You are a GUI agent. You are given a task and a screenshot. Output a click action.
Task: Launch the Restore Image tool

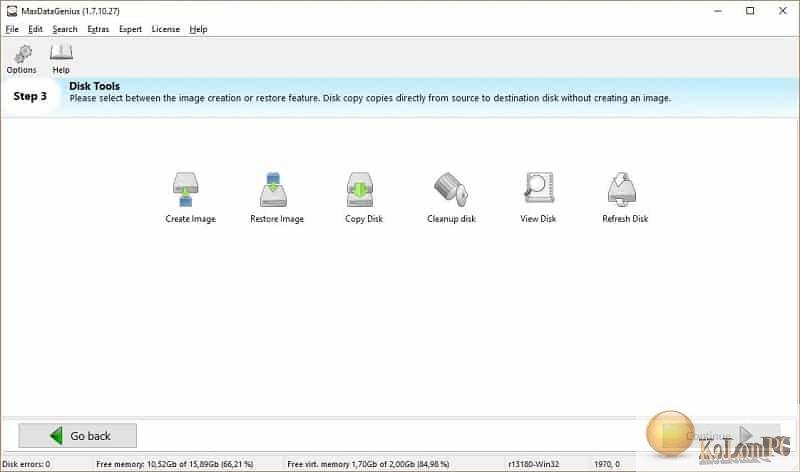point(277,197)
